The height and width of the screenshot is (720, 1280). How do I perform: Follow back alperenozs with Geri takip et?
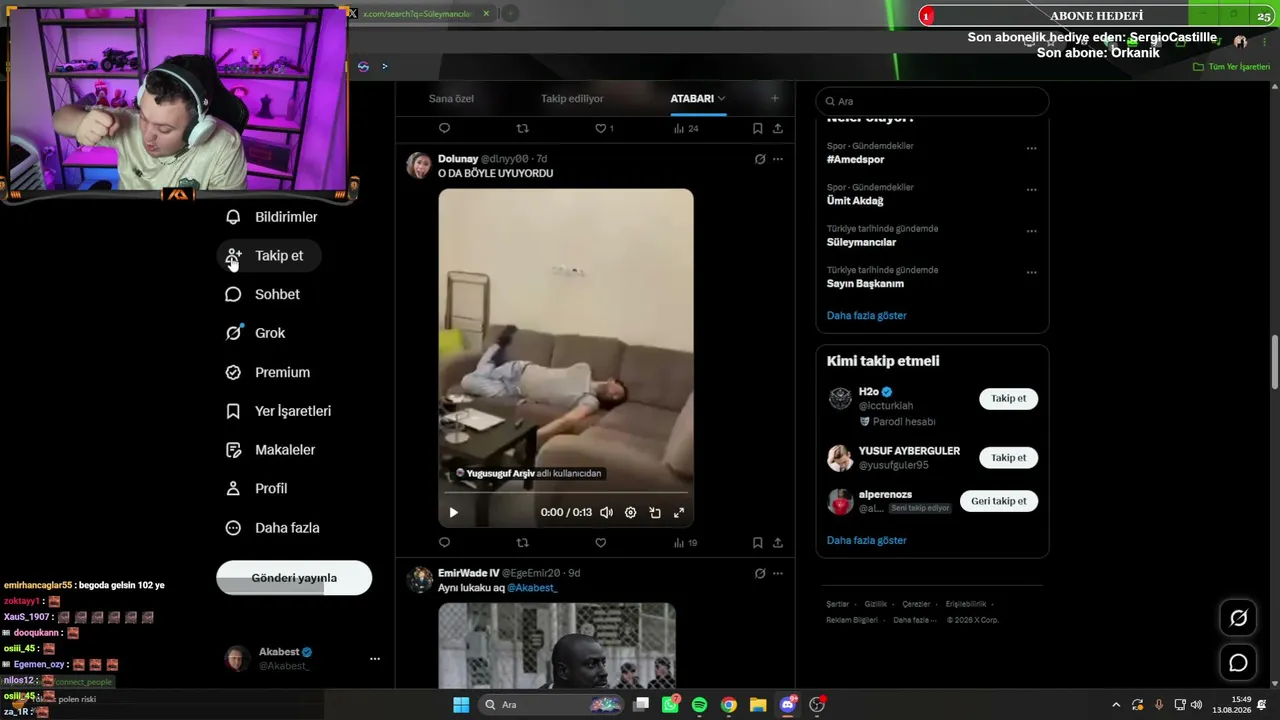(998, 501)
